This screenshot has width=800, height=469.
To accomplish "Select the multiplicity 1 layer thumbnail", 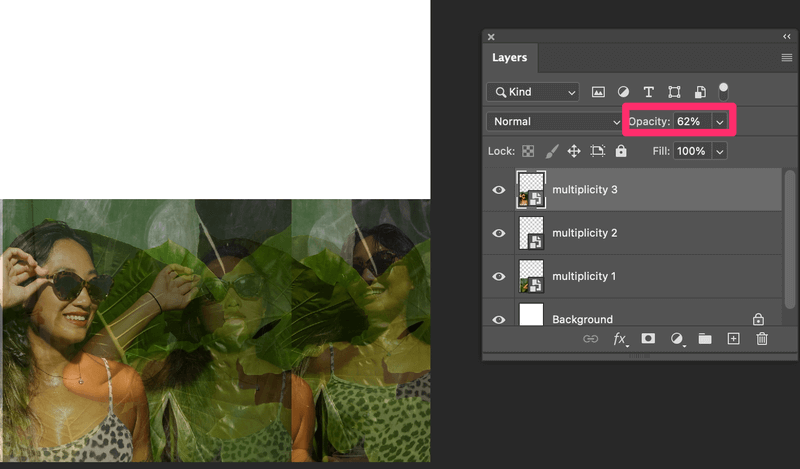I will [532, 276].
